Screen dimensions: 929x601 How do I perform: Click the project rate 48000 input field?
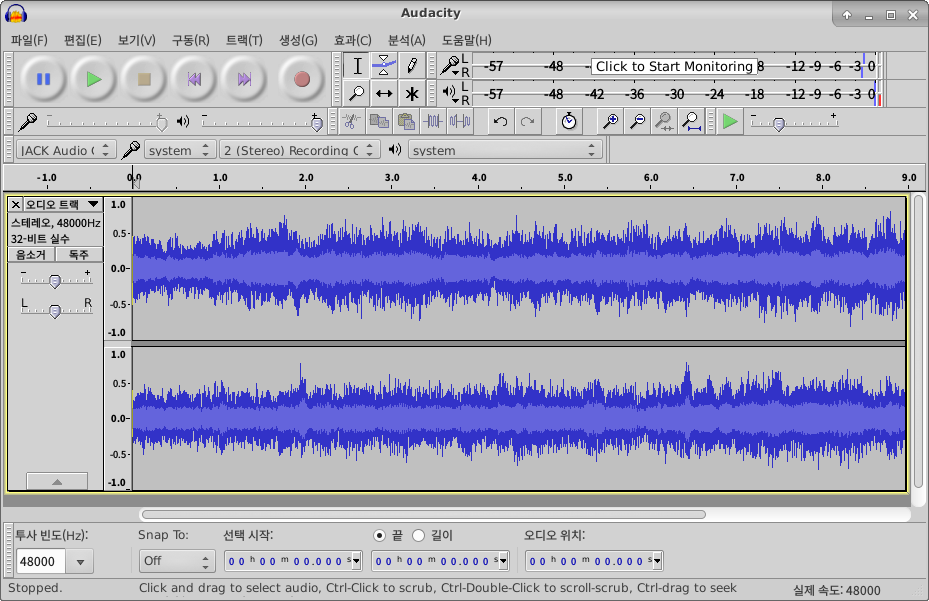(x=41, y=561)
